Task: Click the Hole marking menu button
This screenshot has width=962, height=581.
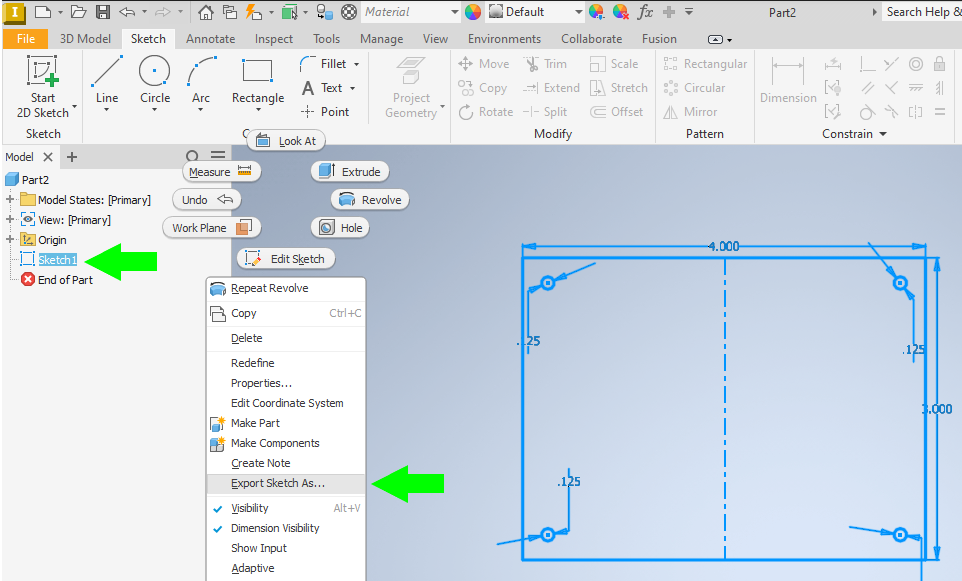Action: 340,228
